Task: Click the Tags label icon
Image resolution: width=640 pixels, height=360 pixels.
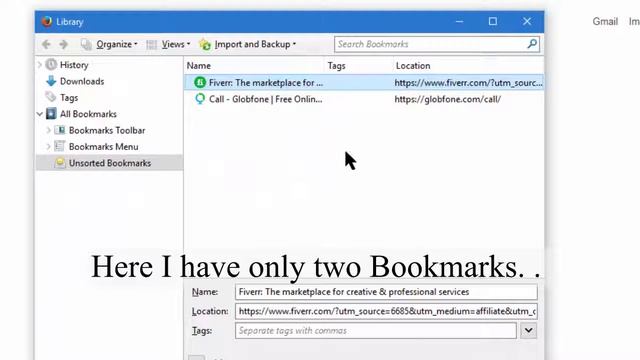Action: [51, 97]
